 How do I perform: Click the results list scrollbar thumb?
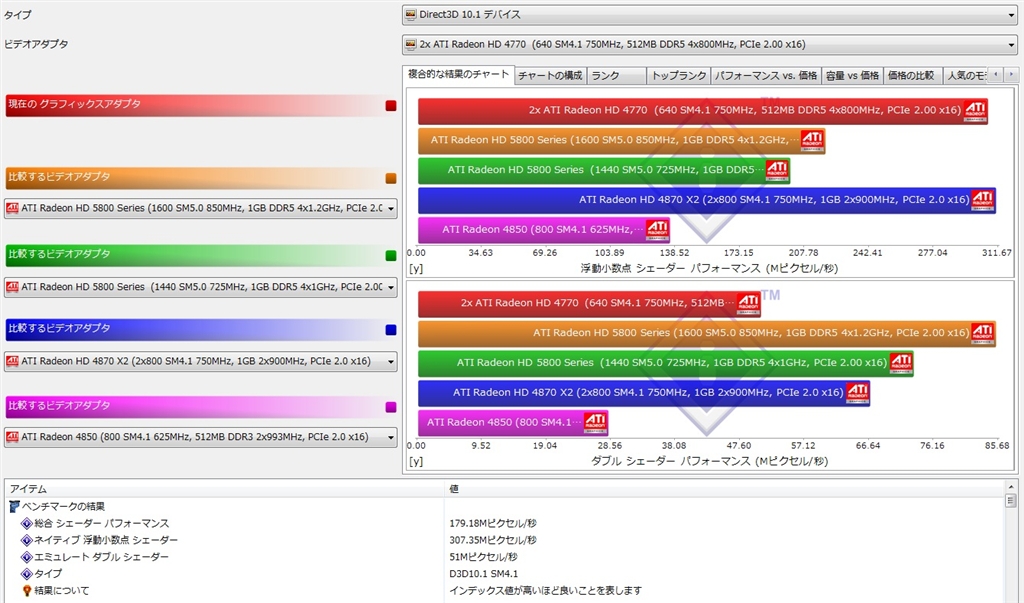[x=1011, y=501]
